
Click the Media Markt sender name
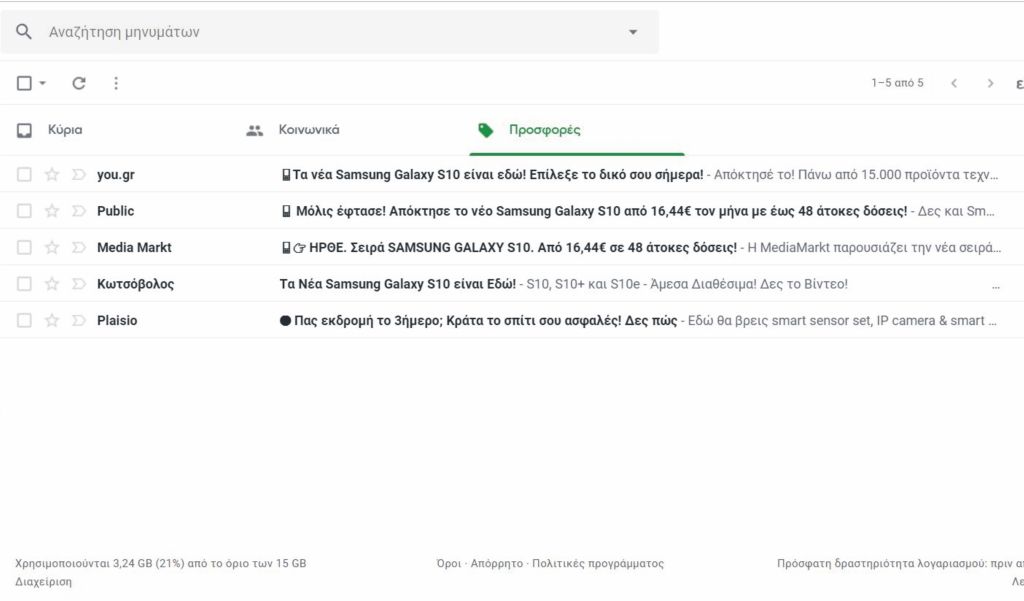(x=134, y=248)
